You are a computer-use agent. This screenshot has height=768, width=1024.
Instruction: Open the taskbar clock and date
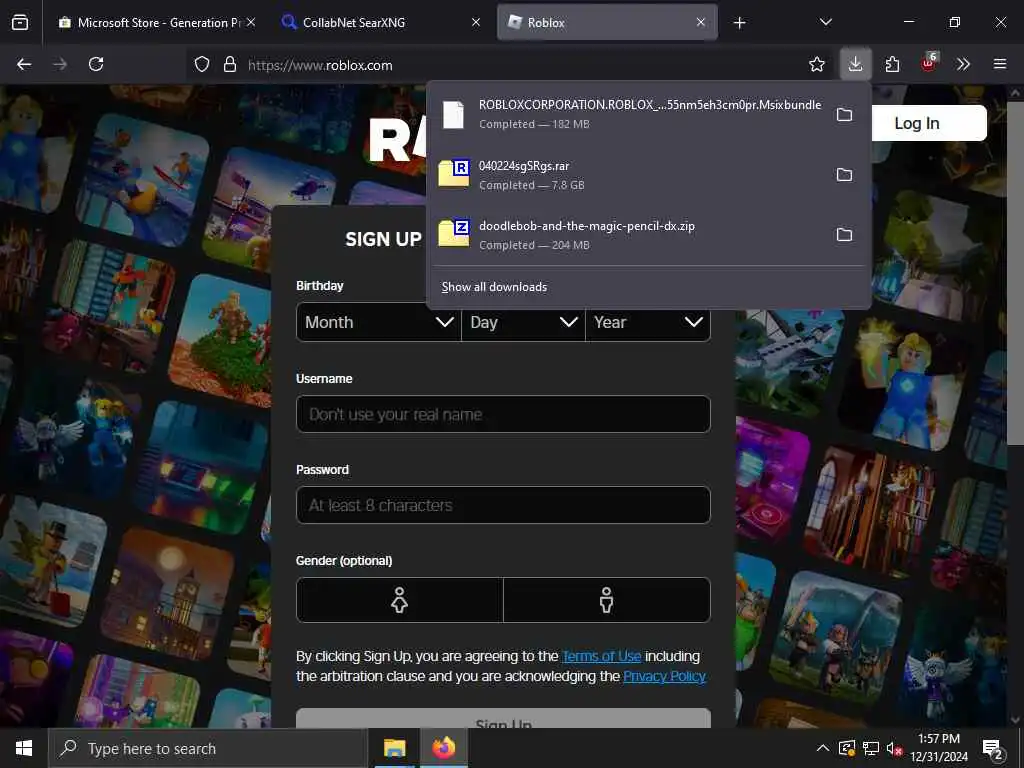(939, 748)
